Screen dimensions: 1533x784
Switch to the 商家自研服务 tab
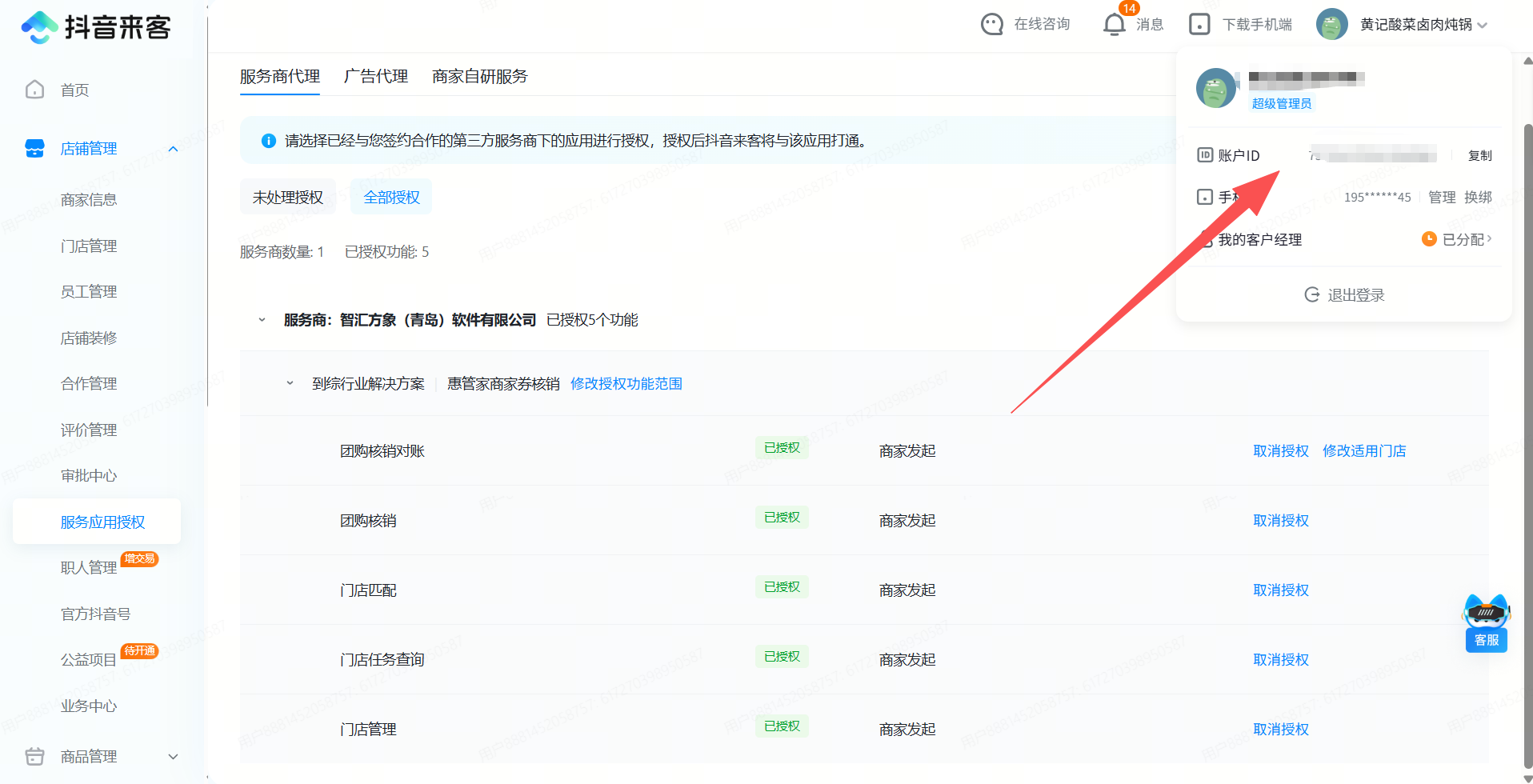(479, 77)
